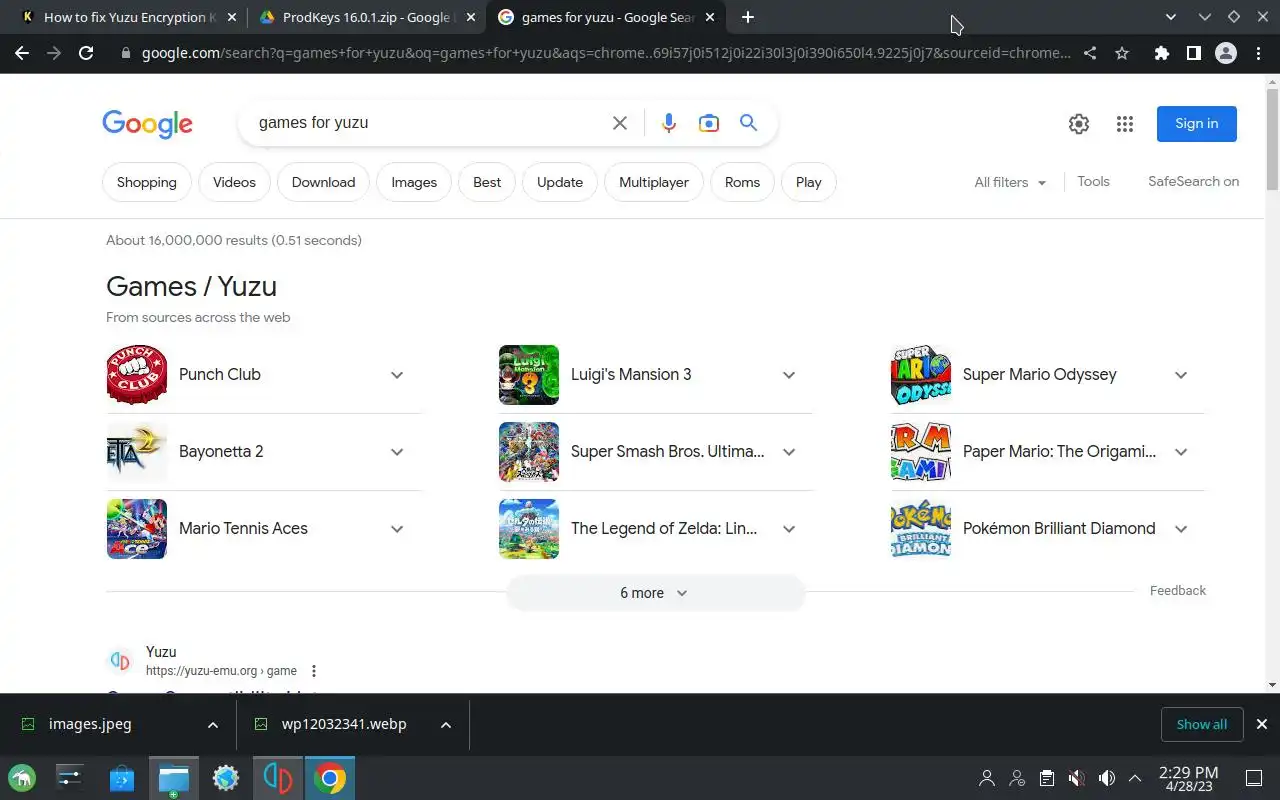Open the Discover store taskbar icon
The width and height of the screenshot is (1280, 800).
[122, 778]
